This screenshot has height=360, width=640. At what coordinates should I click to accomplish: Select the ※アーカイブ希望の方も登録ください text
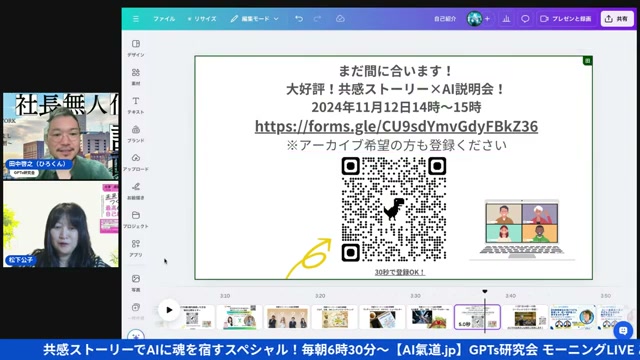tap(396, 145)
